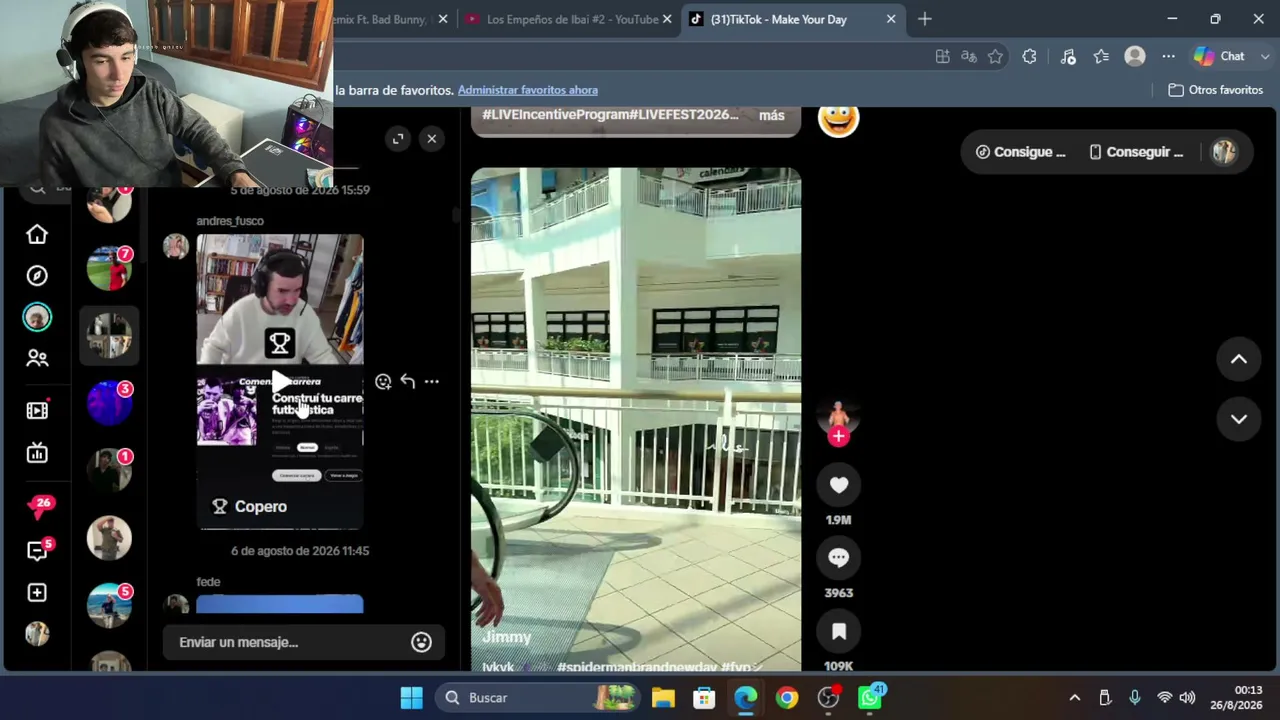Like the video with the heart icon
Viewport: 1280px width, 720px height.
(839, 485)
